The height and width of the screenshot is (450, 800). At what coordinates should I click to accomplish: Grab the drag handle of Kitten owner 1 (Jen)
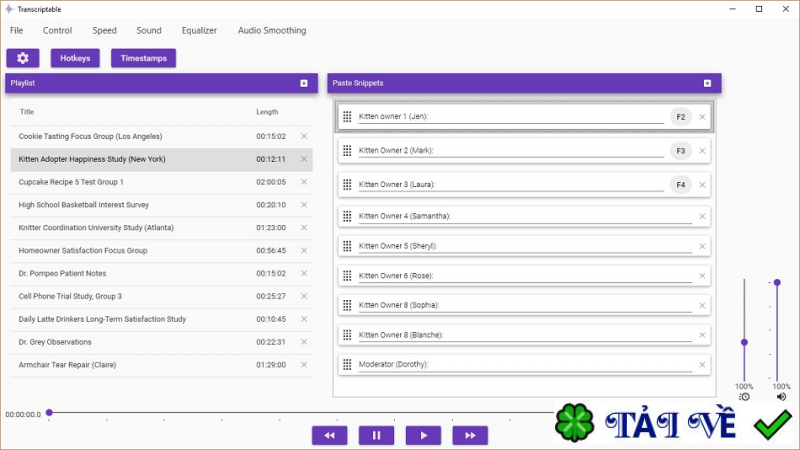click(347, 117)
